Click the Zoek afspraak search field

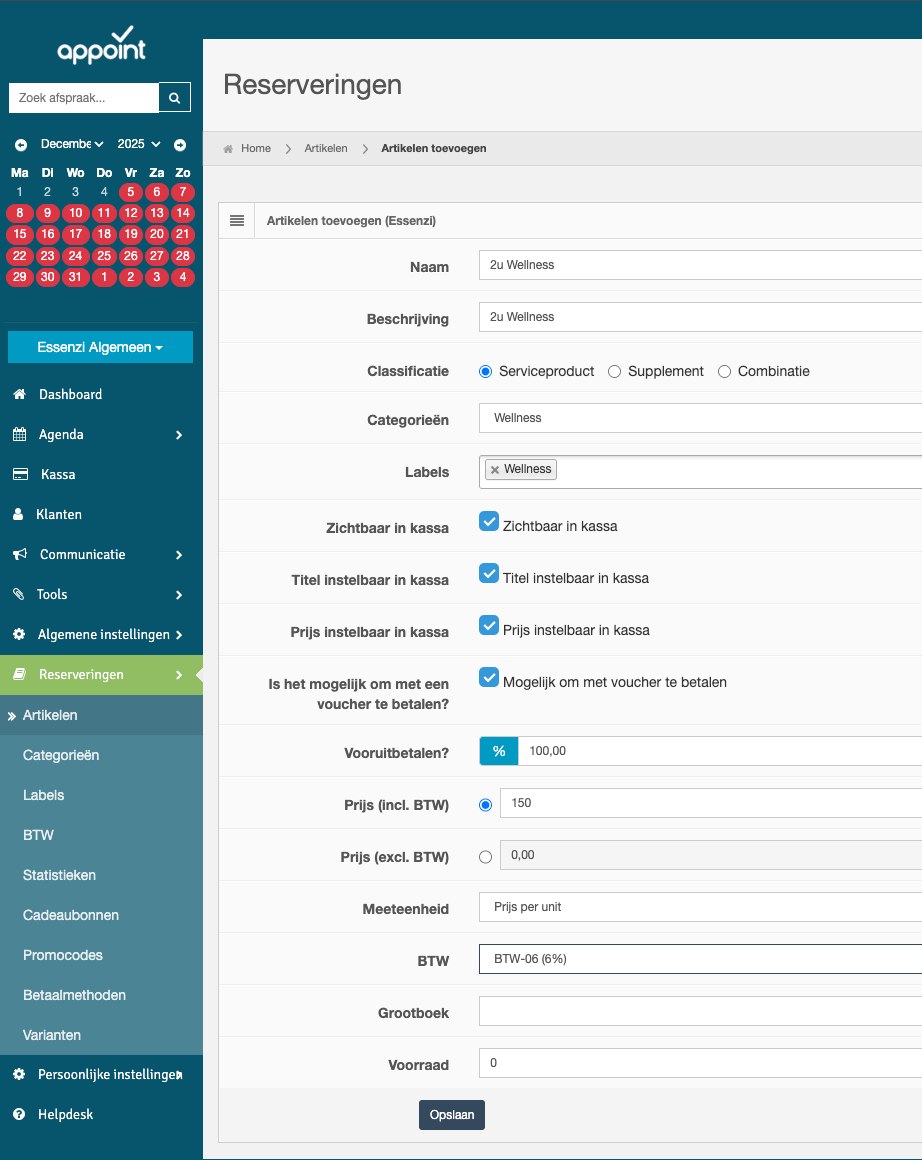(84, 98)
